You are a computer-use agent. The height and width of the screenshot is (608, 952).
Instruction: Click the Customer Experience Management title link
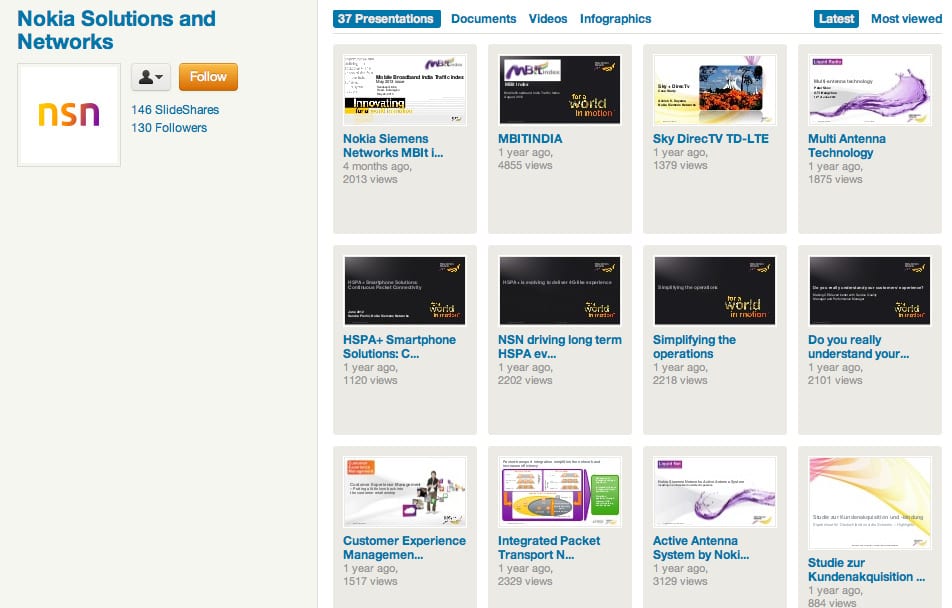[404, 548]
